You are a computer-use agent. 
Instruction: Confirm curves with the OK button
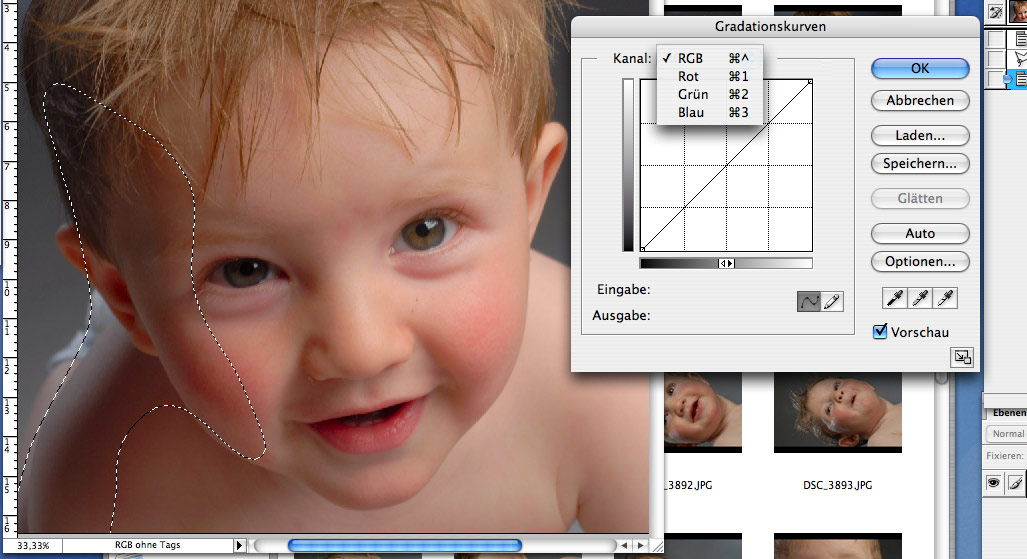click(x=920, y=68)
